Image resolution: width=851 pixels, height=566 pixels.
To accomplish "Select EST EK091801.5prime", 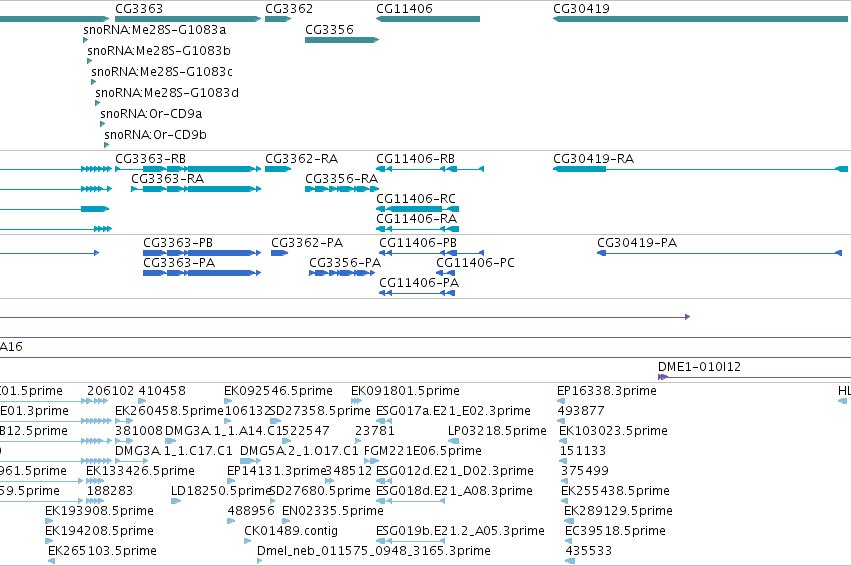I will 405,391.
